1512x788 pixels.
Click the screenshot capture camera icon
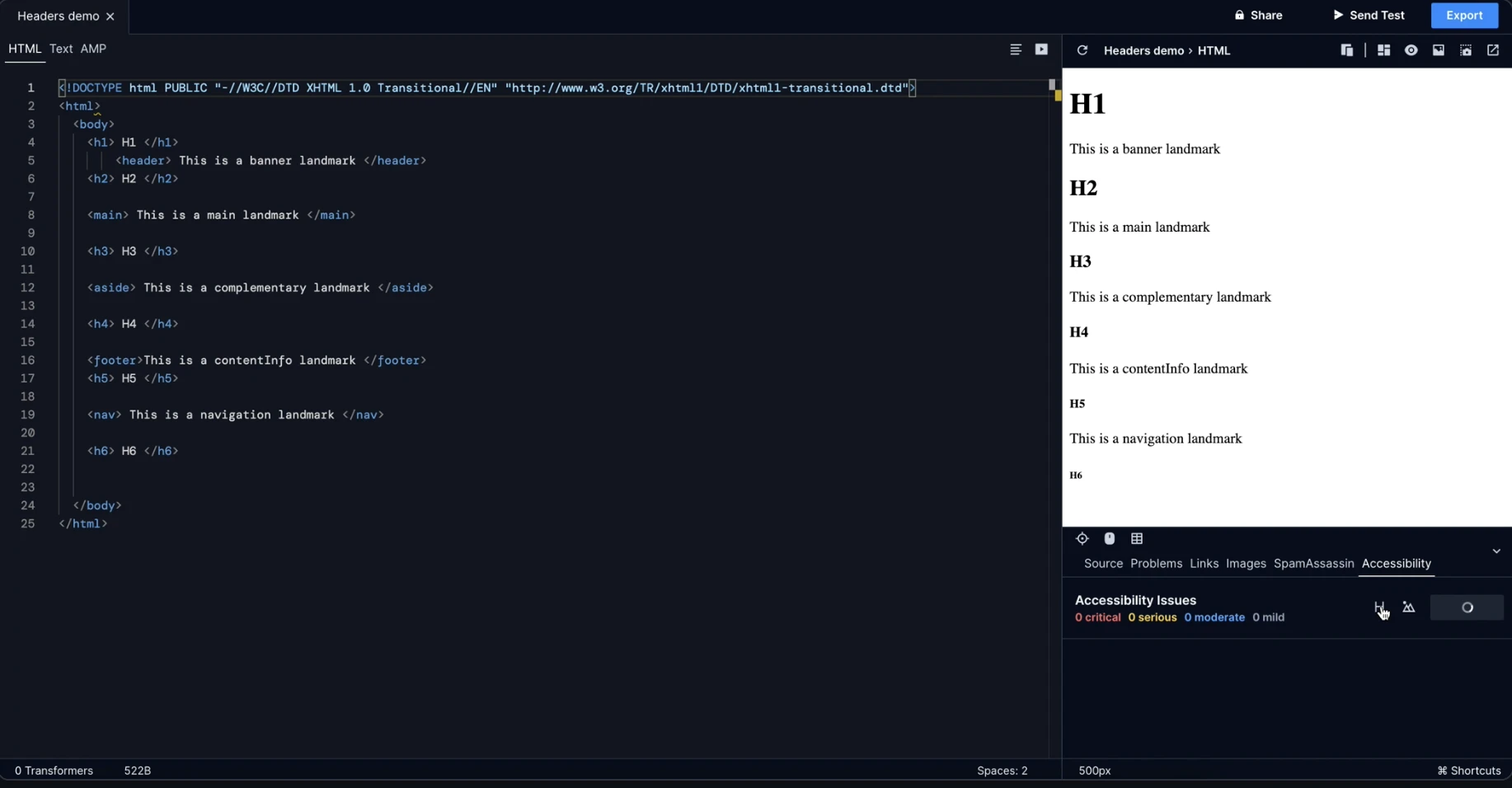point(1465,50)
